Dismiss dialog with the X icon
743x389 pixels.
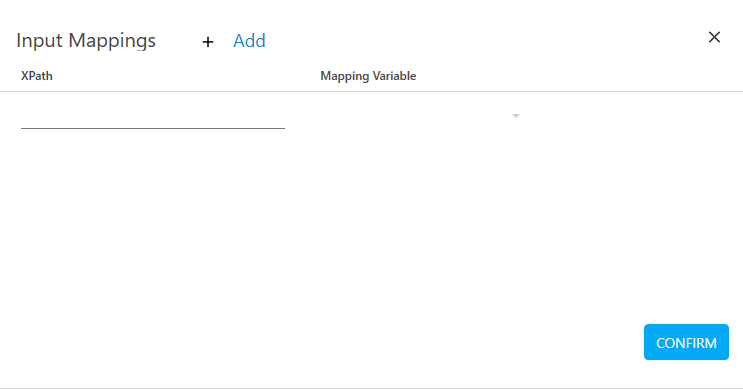coord(714,37)
